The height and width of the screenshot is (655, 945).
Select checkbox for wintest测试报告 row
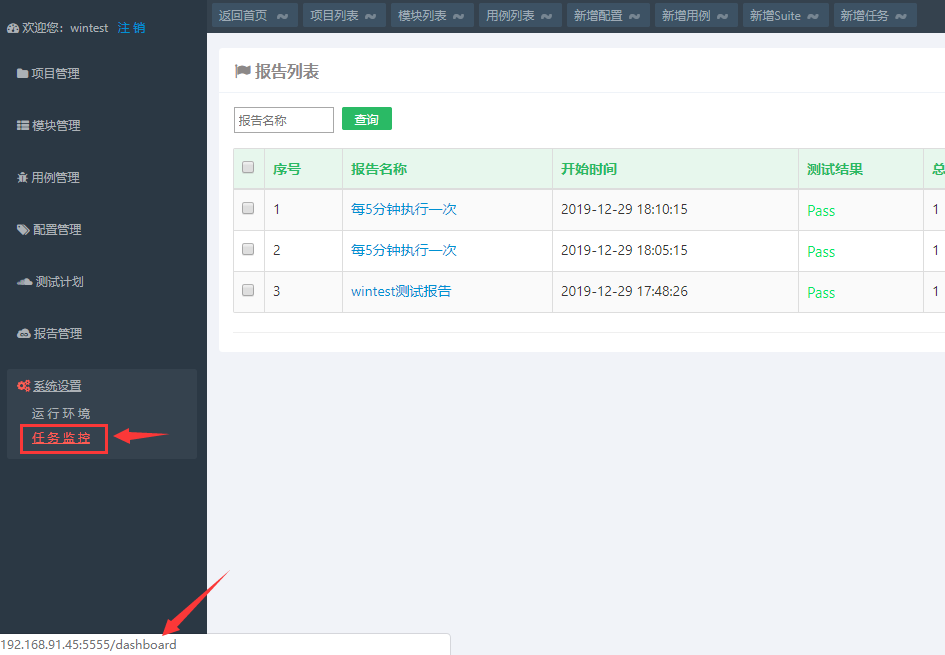248,291
